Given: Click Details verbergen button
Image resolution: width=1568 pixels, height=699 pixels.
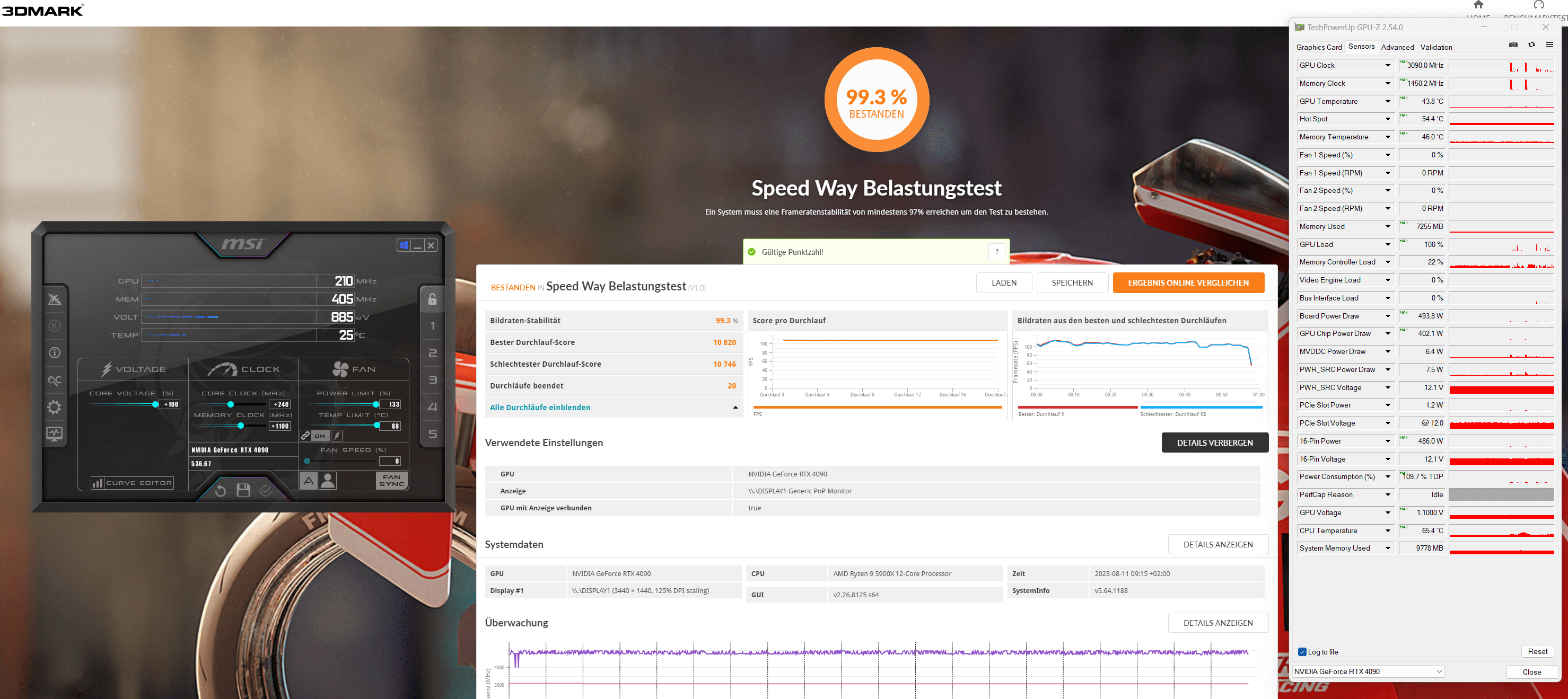Looking at the screenshot, I should 1214,443.
